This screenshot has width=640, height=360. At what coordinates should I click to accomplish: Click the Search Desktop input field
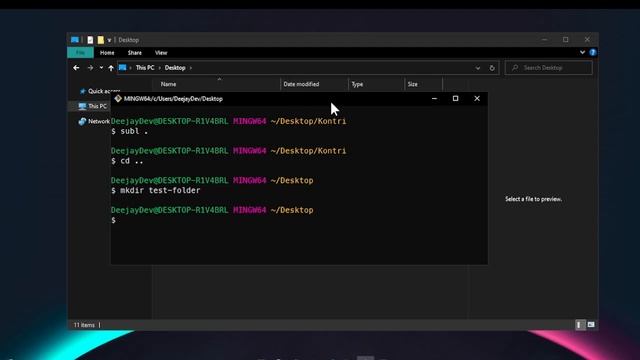(x=549, y=68)
